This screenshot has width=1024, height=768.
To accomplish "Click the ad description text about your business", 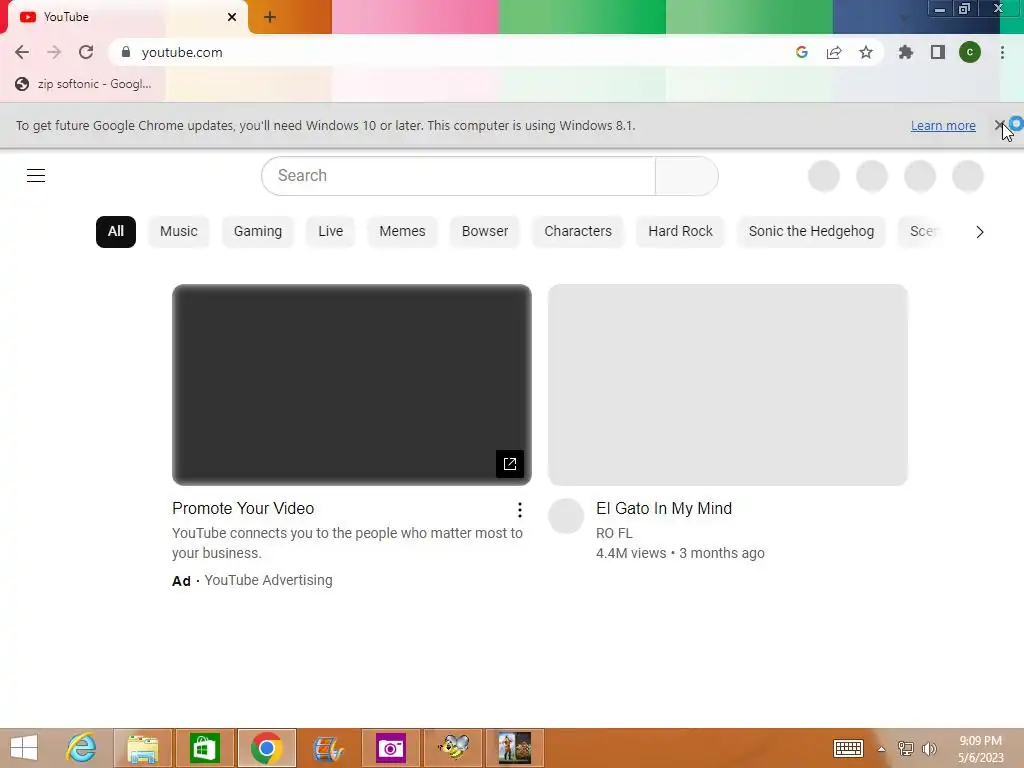I will [x=347, y=543].
